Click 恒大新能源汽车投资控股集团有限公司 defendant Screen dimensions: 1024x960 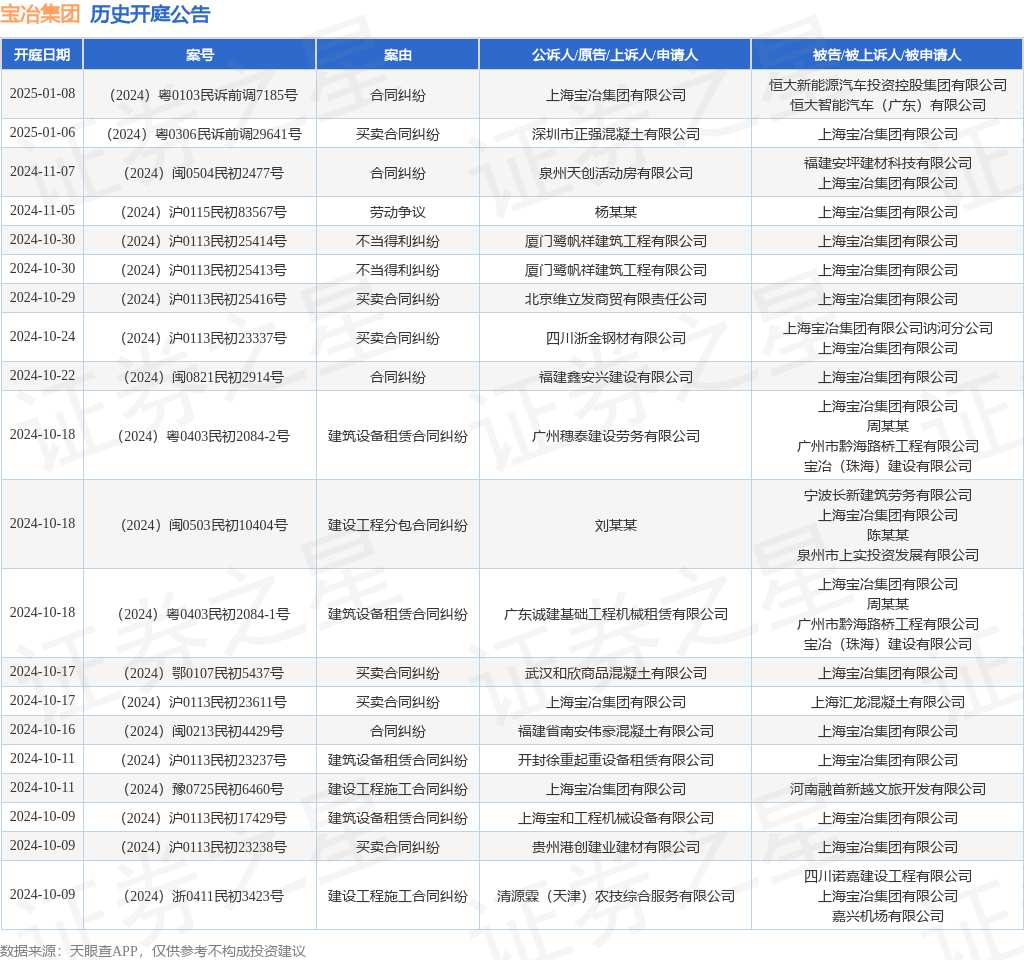888,85
